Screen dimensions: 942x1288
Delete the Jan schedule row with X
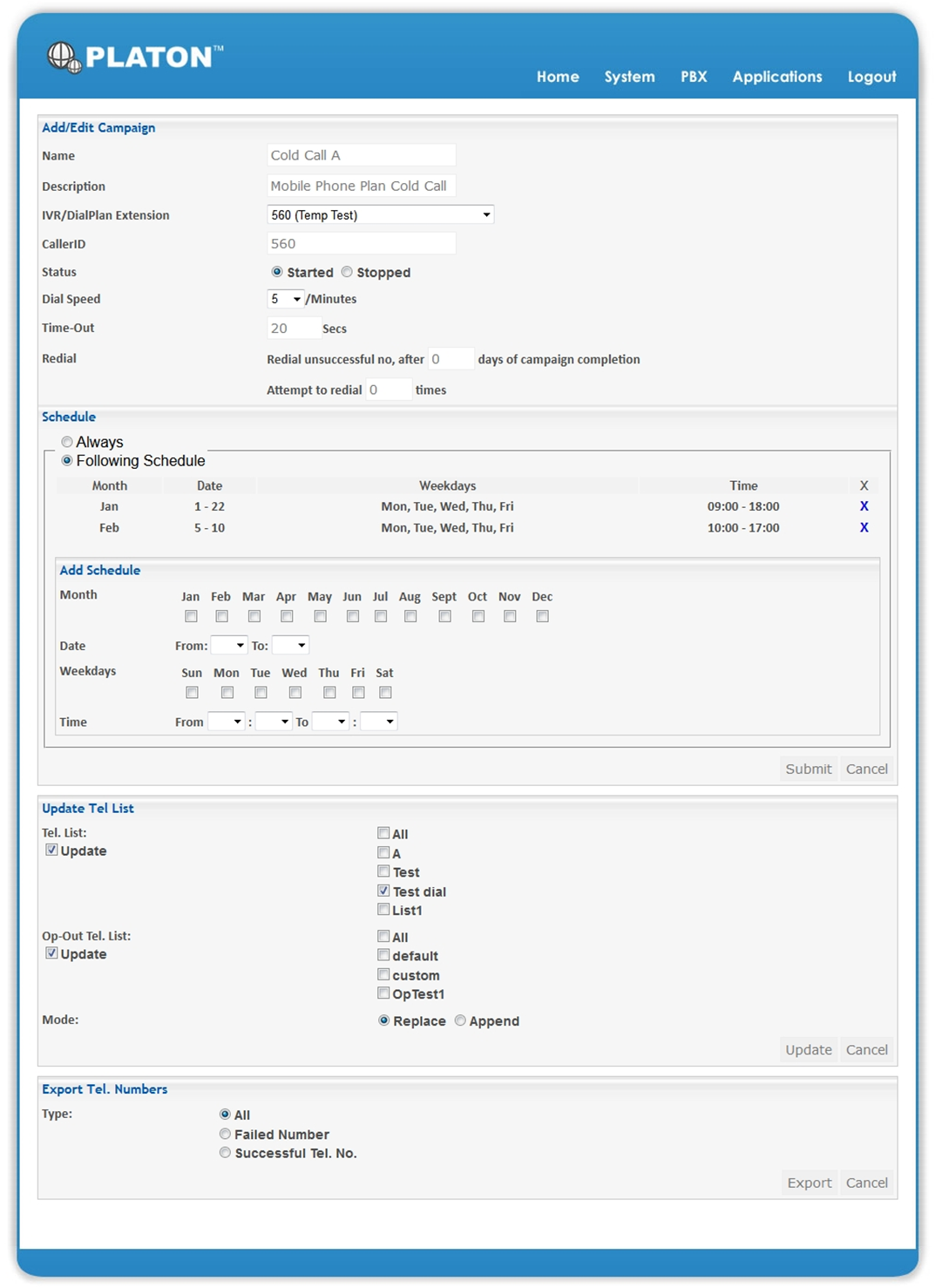pyautogui.click(x=864, y=506)
